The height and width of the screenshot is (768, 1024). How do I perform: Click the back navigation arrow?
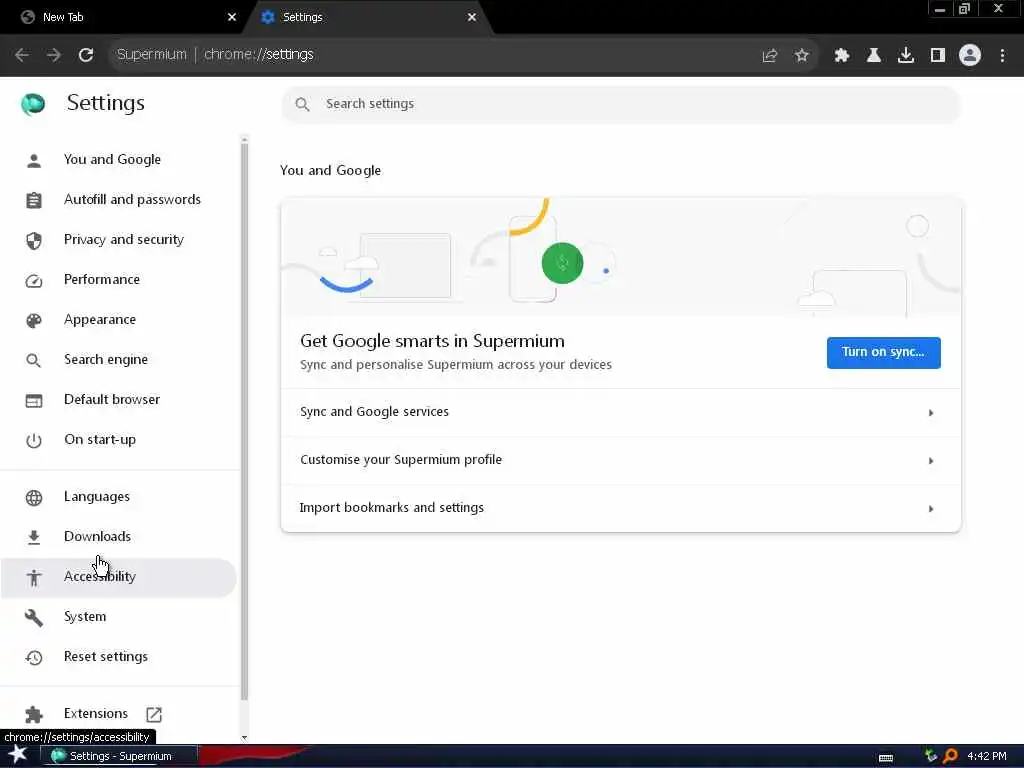(22, 55)
